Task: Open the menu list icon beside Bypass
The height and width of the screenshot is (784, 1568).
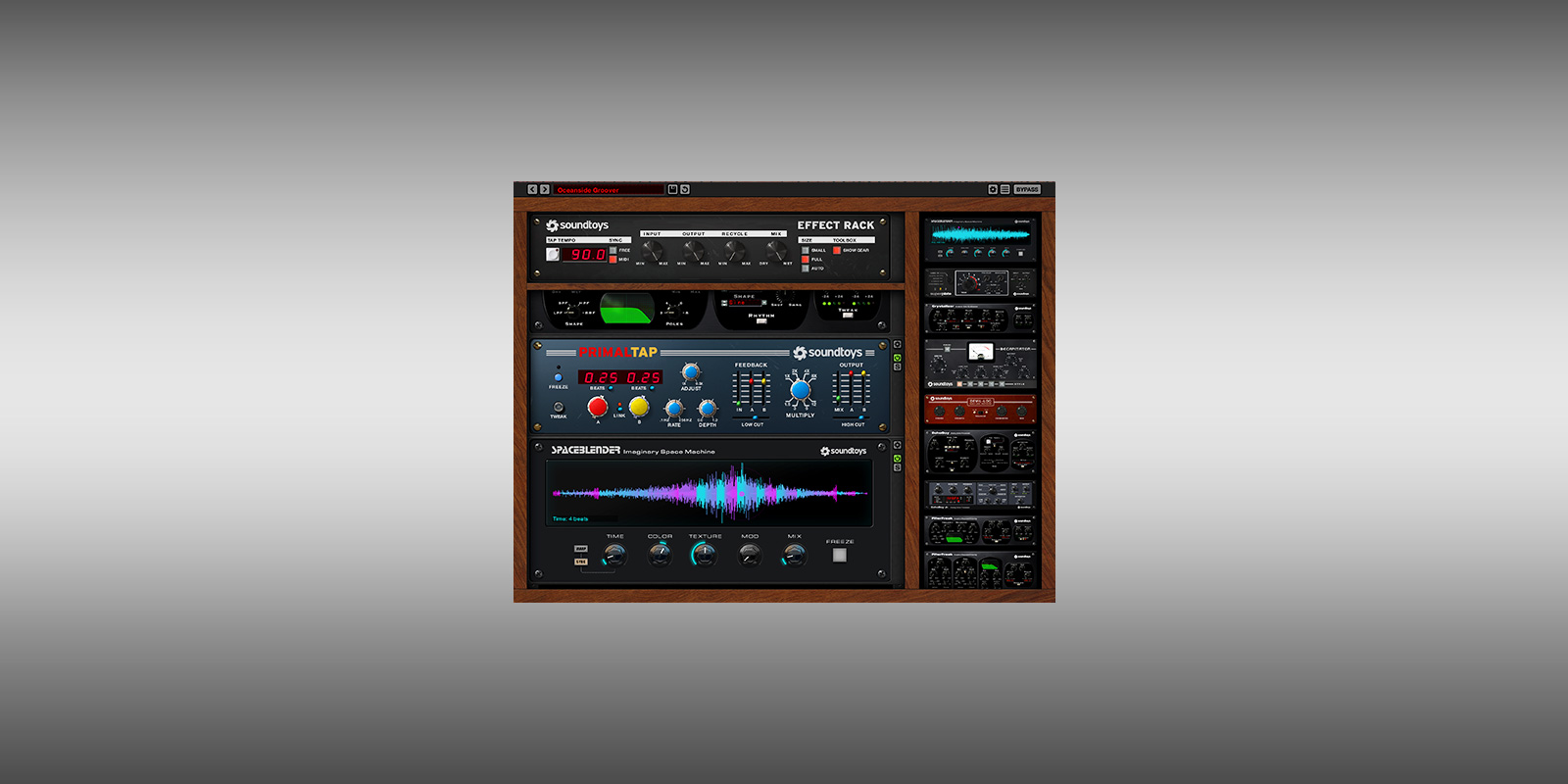Action: pos(1004,189)
